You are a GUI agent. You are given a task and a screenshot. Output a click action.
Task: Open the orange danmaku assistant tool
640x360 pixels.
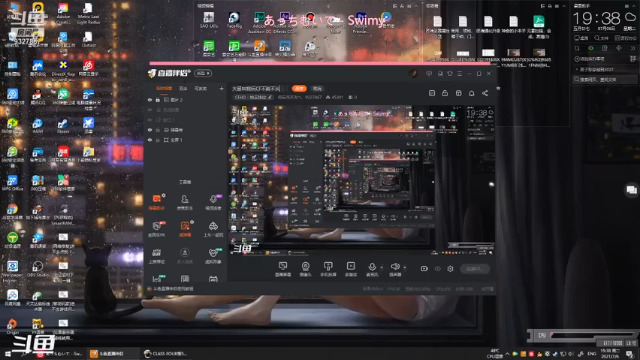pyautogui.click(x=157, y=202)
